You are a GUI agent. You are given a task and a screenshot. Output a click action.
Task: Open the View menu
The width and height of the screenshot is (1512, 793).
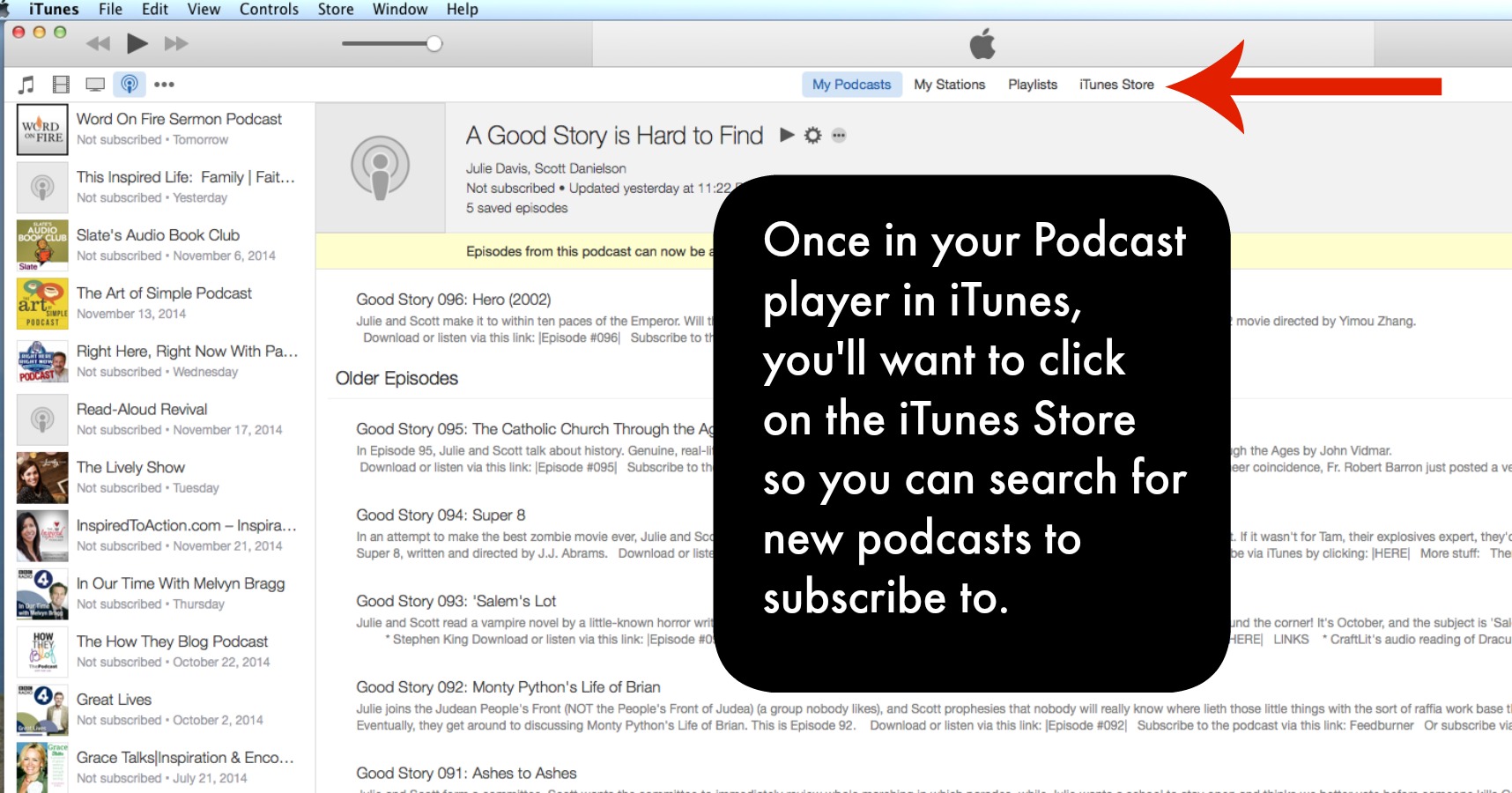[x=204, y=9]
